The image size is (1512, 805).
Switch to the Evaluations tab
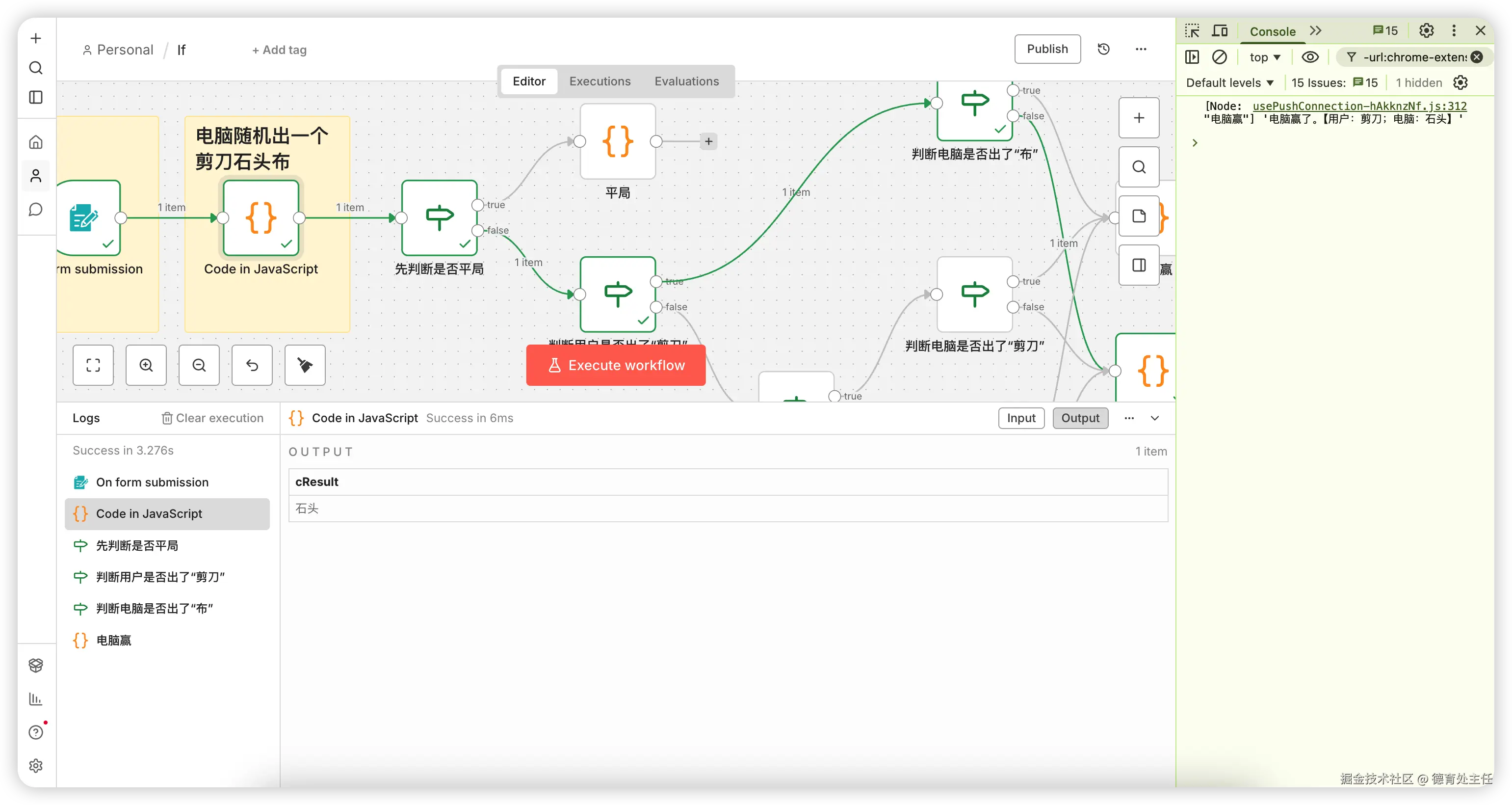click(x=686, y=81)
